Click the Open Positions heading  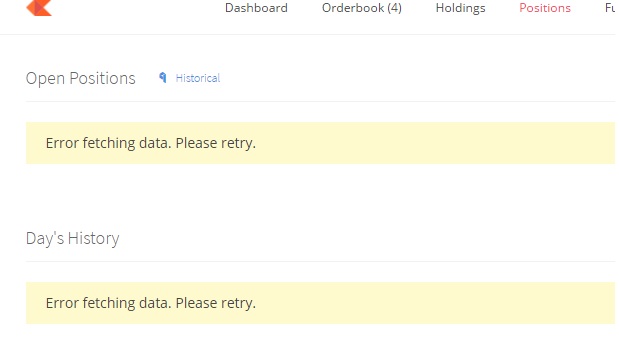81,79
